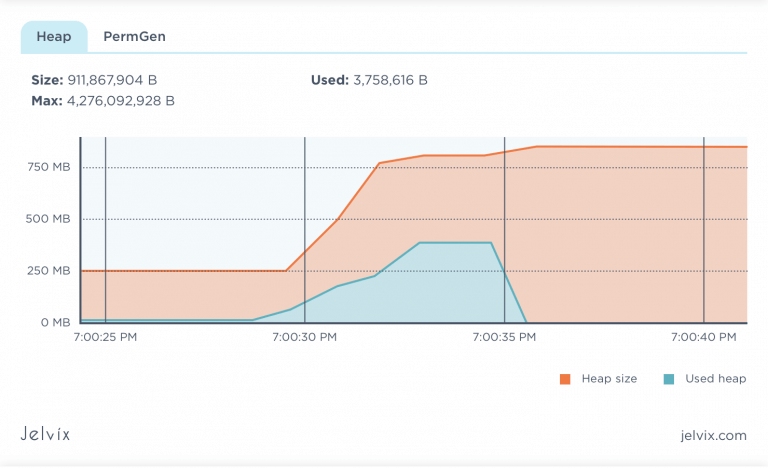Click the Max value 4,276,092,928 B
Viewport: 768px width, 468px height.
click(119, 100)
